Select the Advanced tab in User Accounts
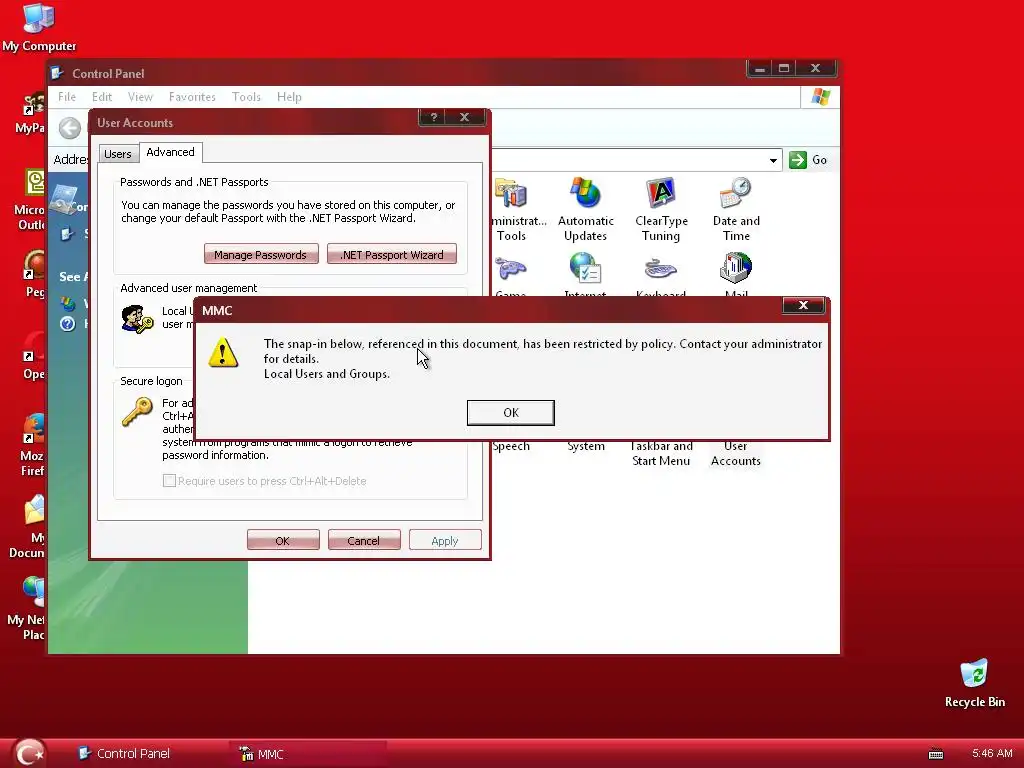Screen dimensions: 1024x768 pyautogui.click(x=170, y=152)
